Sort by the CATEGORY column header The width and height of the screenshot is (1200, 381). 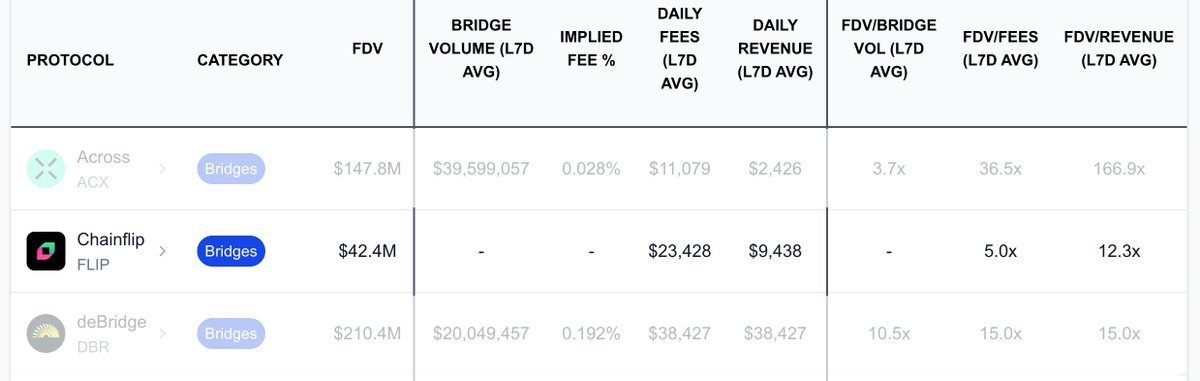(x=240, y=60)
